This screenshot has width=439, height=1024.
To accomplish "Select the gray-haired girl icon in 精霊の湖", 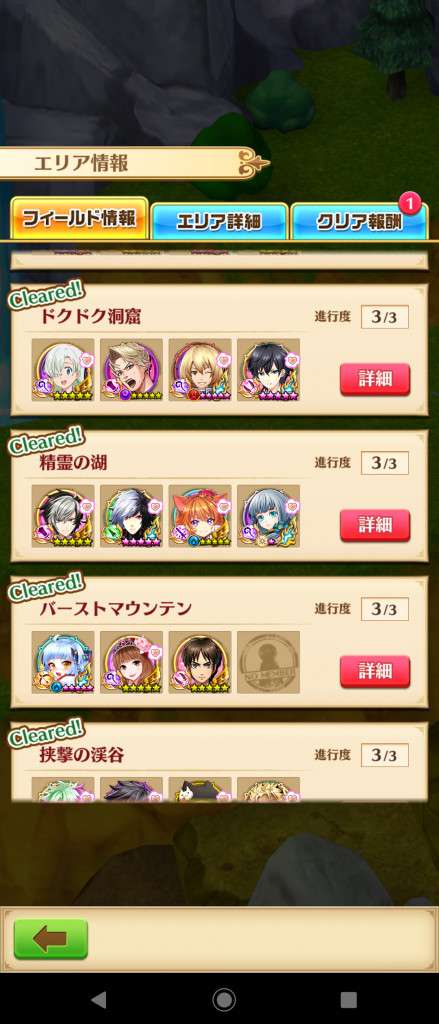I will pyautogui.click(x=268, y=515).
